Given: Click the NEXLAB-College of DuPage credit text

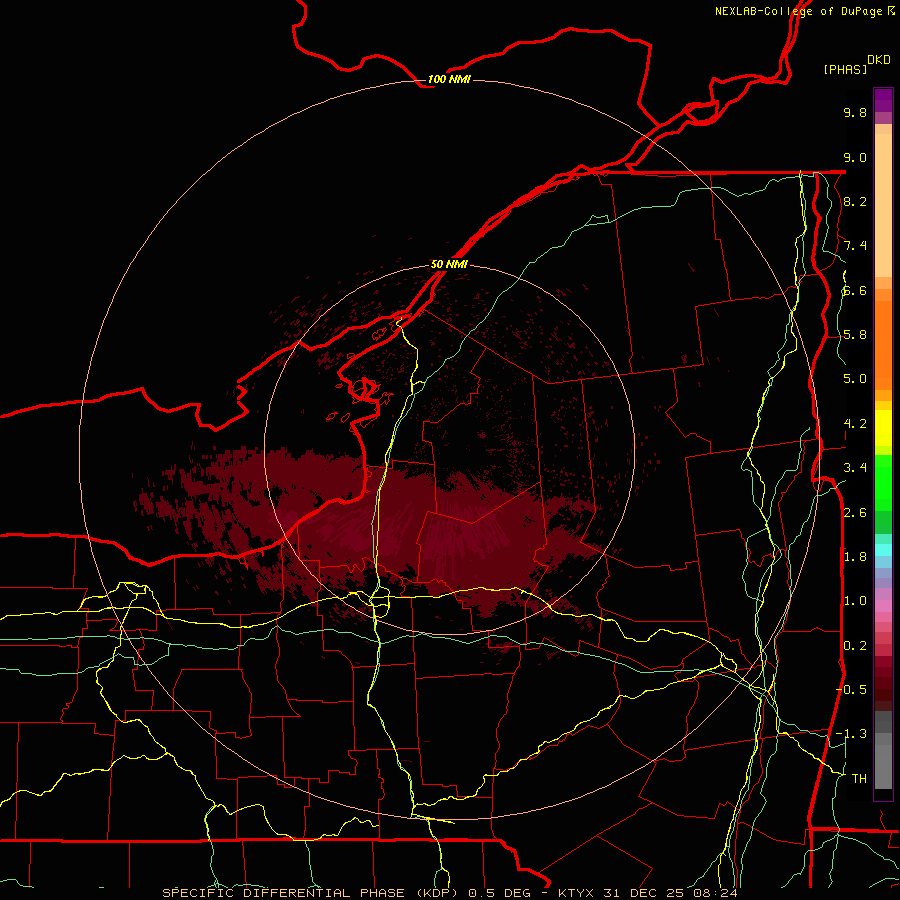Looking at the screenshot, I should click(798, 11).
